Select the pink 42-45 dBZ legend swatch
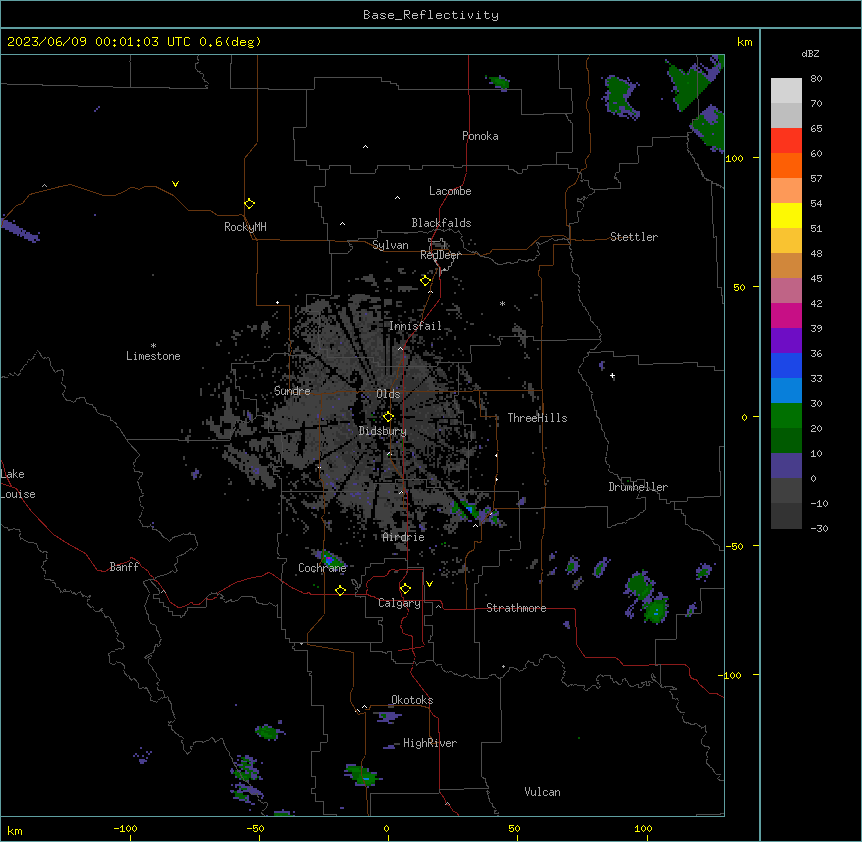This screenshot has width=862, height=842. tap(786, 291)
